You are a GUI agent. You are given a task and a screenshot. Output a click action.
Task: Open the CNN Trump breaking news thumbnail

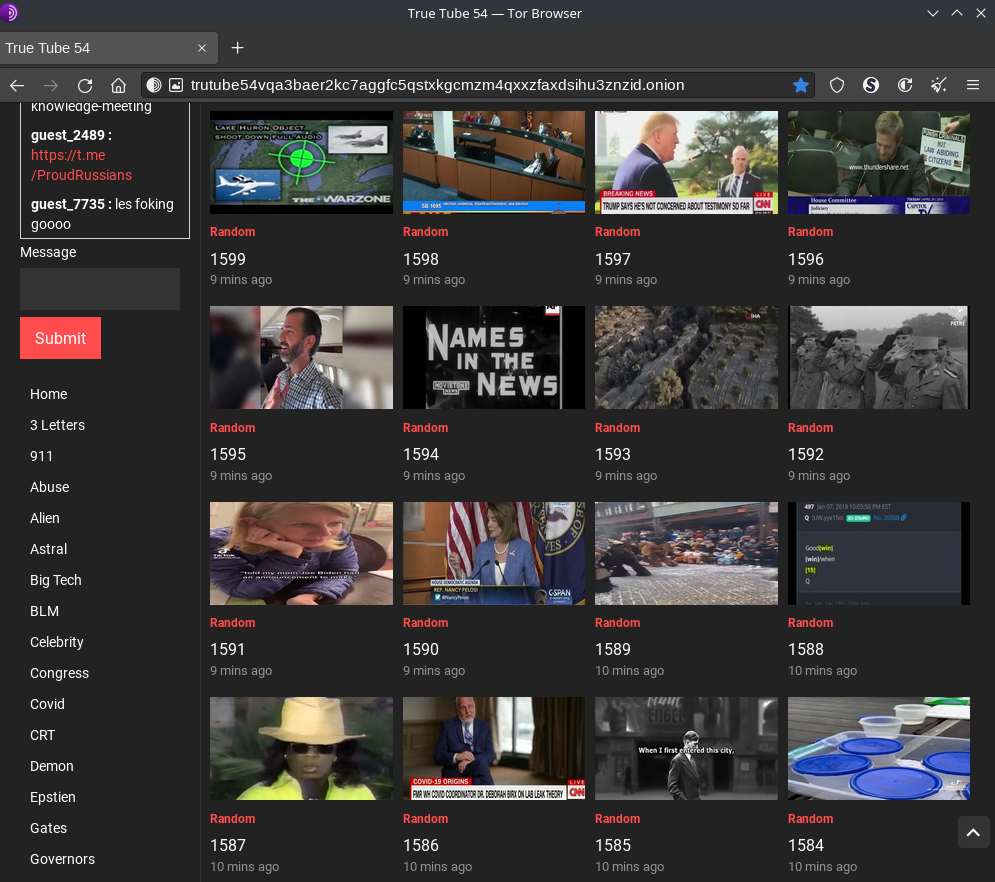687,162
